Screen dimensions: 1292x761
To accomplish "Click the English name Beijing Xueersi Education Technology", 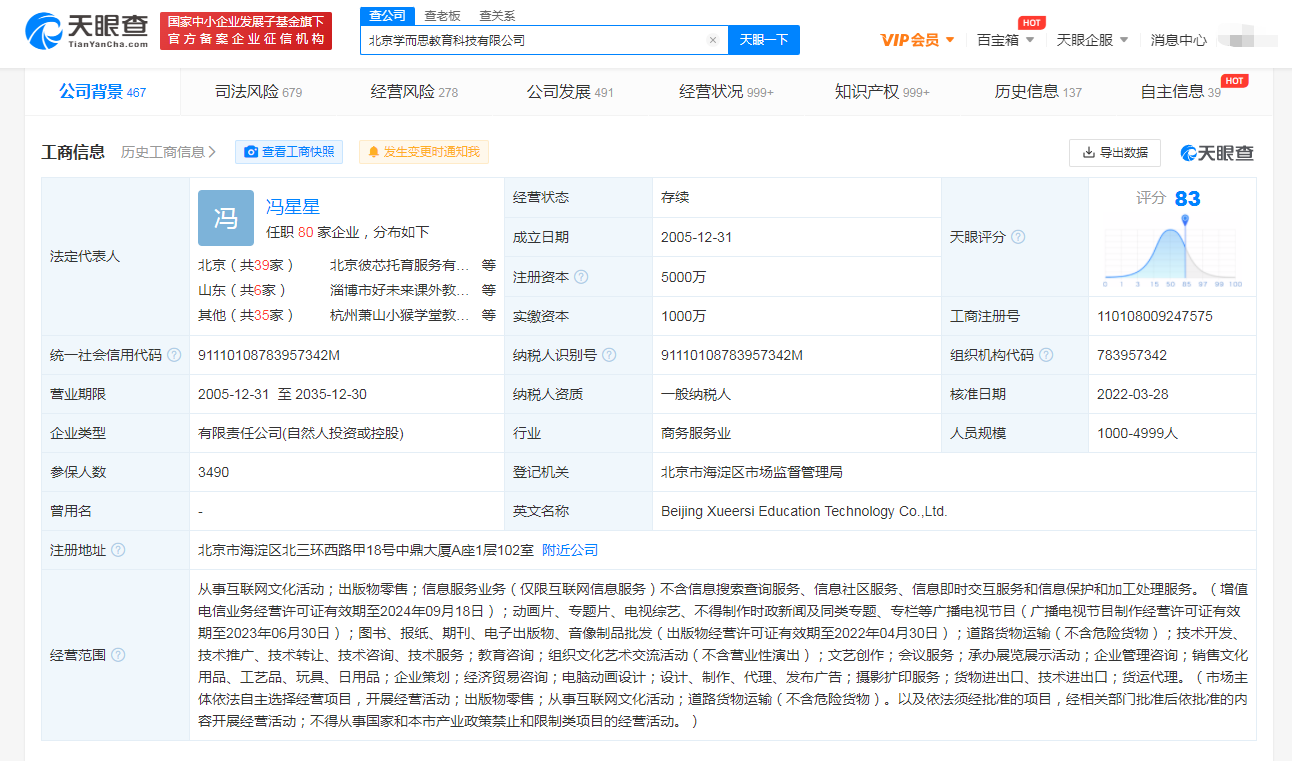I will point(804,511).
